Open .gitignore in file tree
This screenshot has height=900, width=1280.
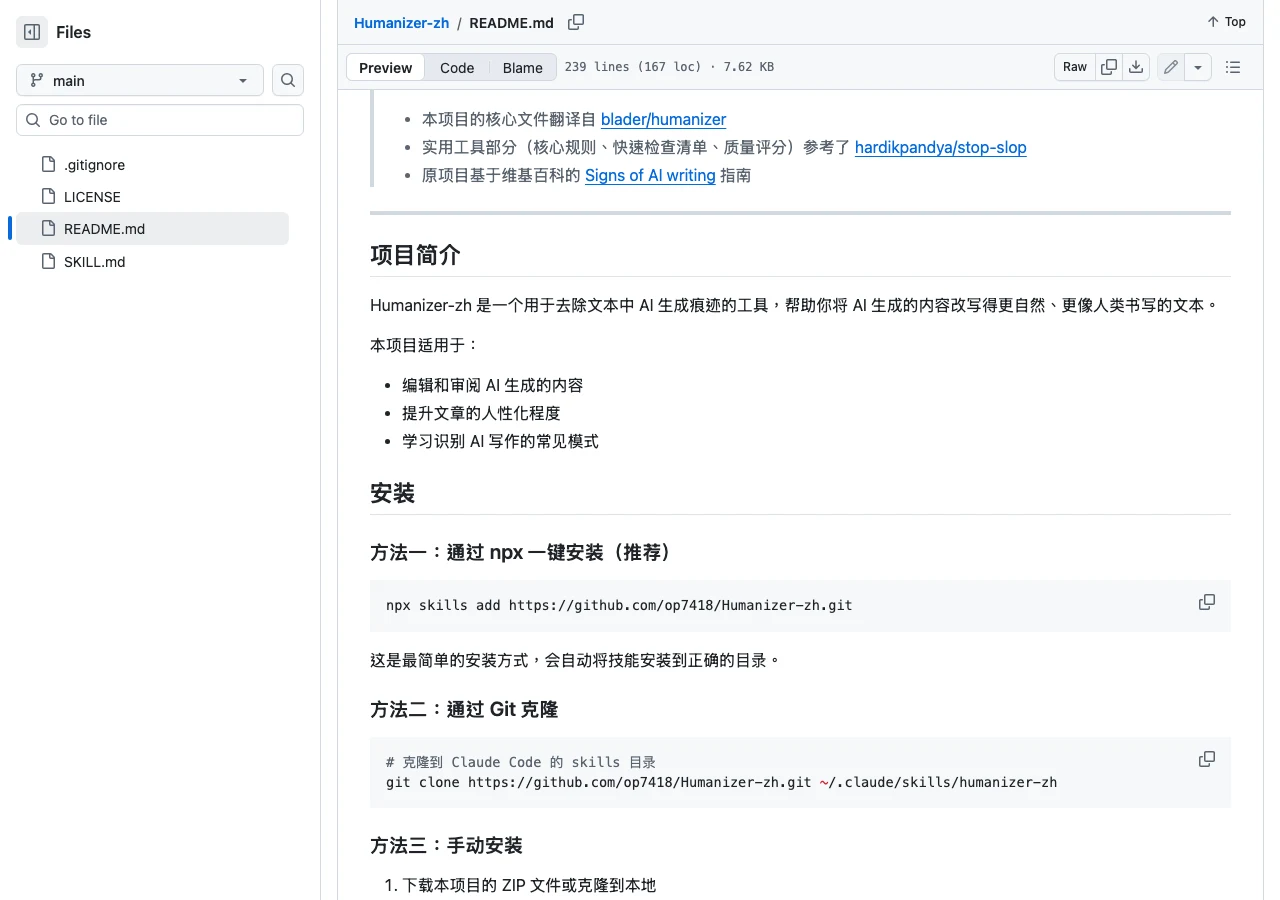(94, 165)
